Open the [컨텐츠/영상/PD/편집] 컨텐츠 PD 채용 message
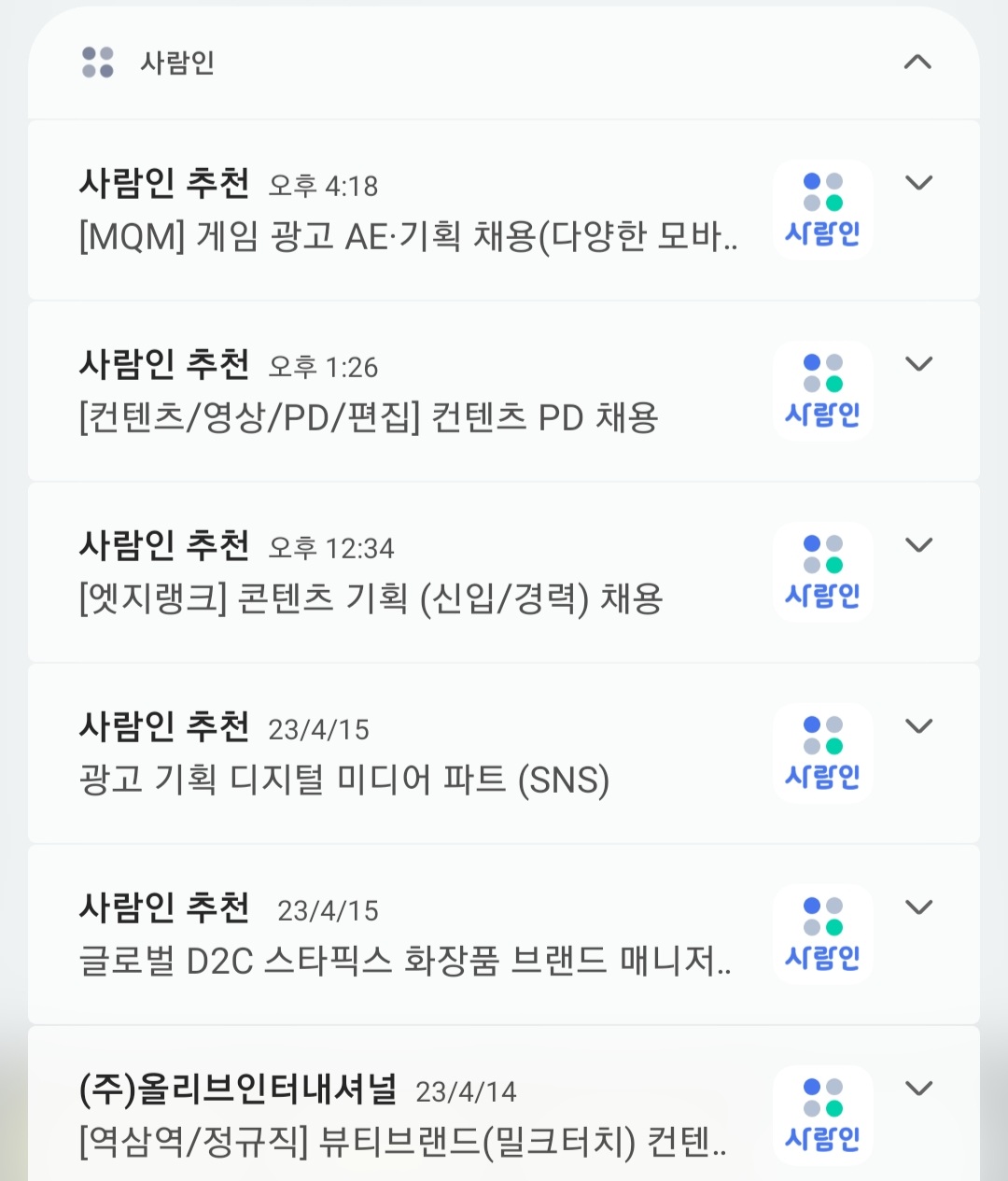 pos(369,418)
